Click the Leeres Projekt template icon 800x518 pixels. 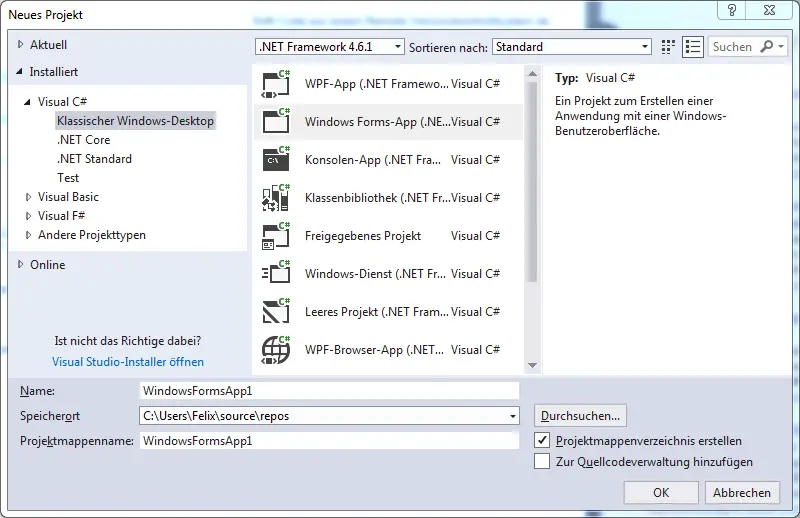click(x=276, y=312)
